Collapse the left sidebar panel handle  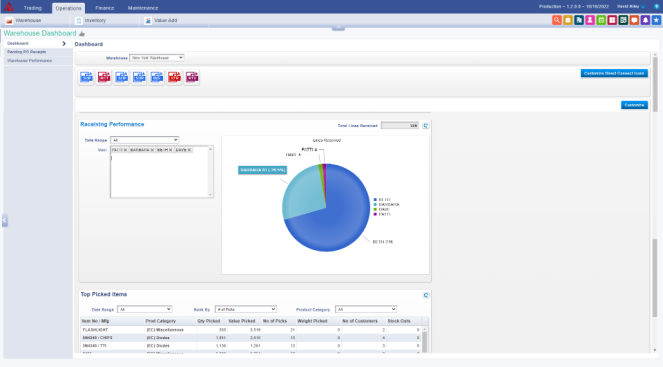click(5, 220)
